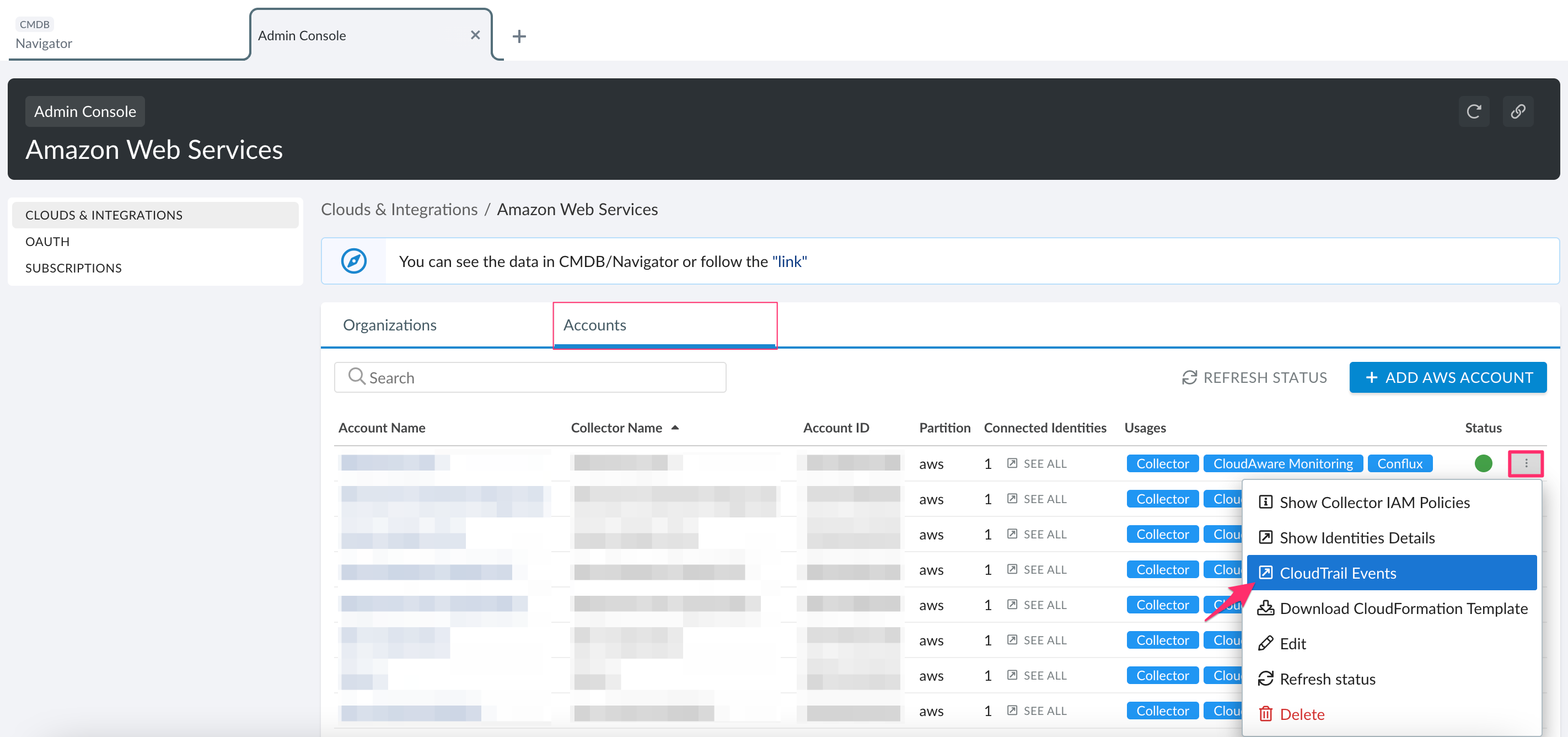Viewport: 1568px width, 737px height.
Task: Click the refresh icon in the dark header
Action: point(1474,111)
